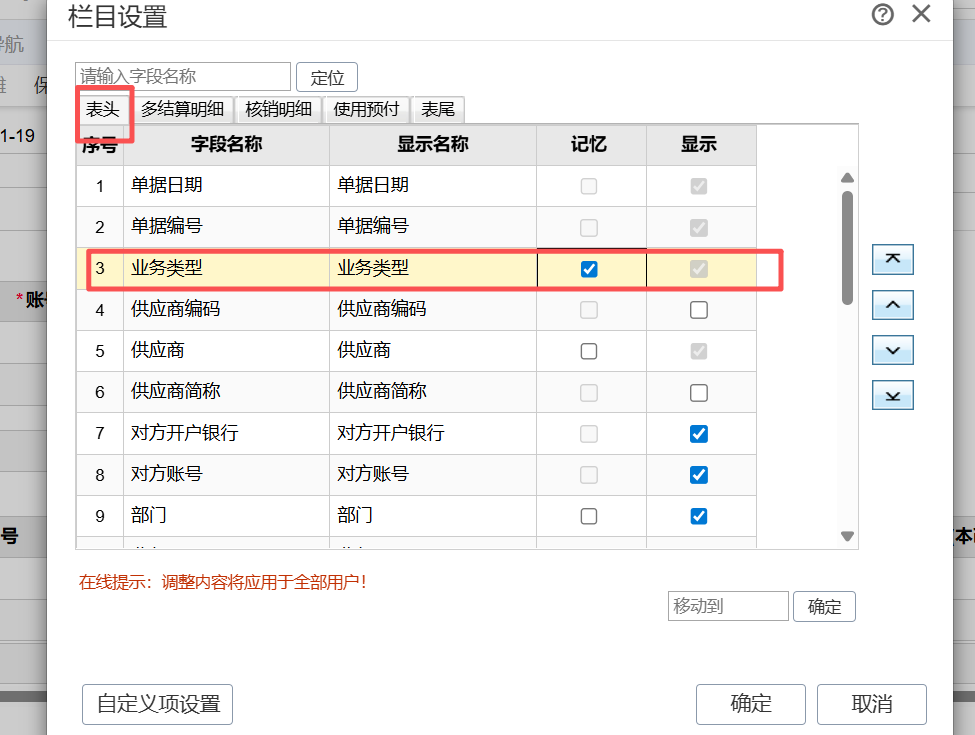Disable 显示 checkbox for 对方开户银行
Screen dimensions: 975x735
pos(699,434)
